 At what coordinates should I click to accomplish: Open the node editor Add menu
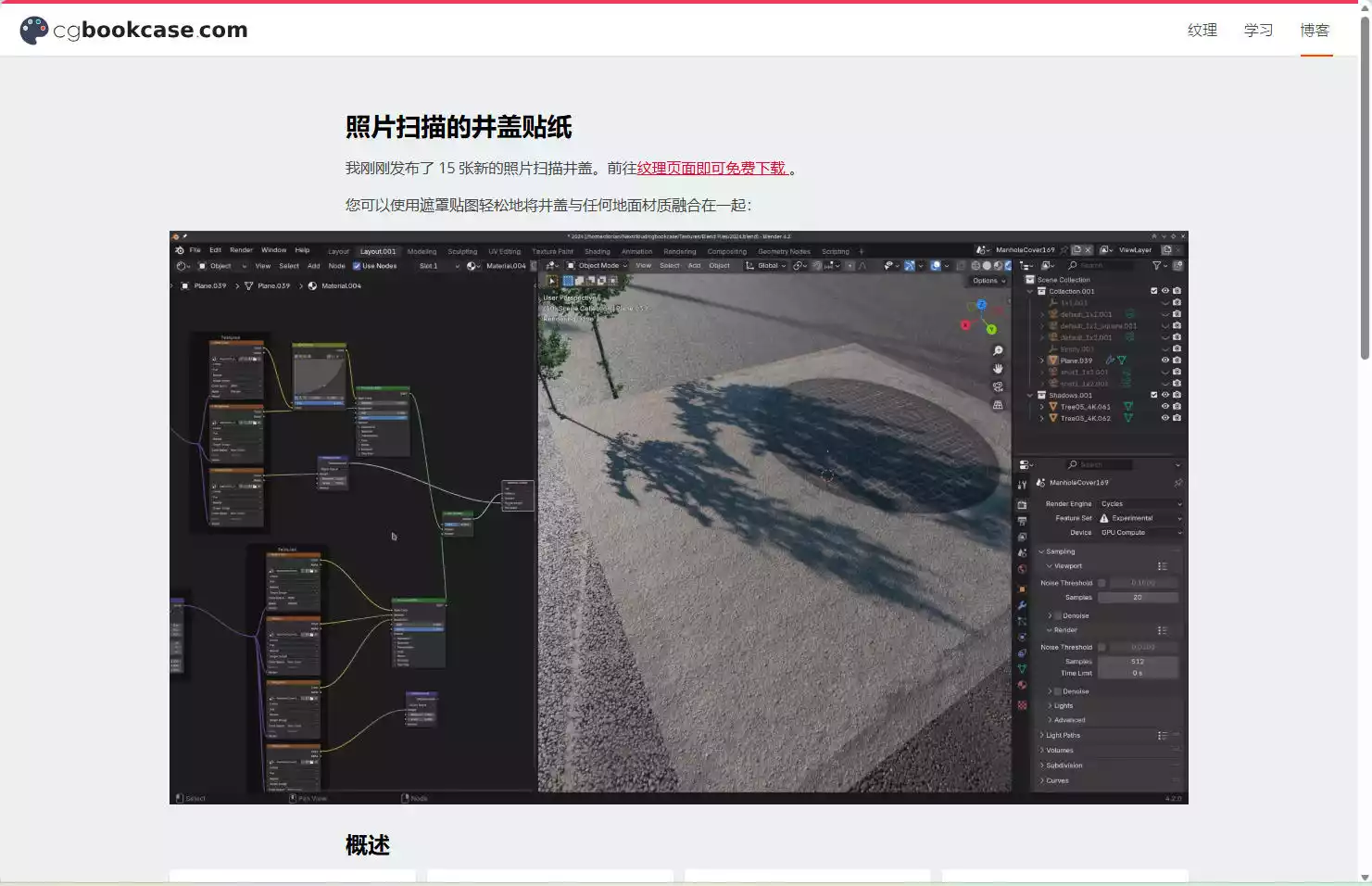click(x=313, y=266)
